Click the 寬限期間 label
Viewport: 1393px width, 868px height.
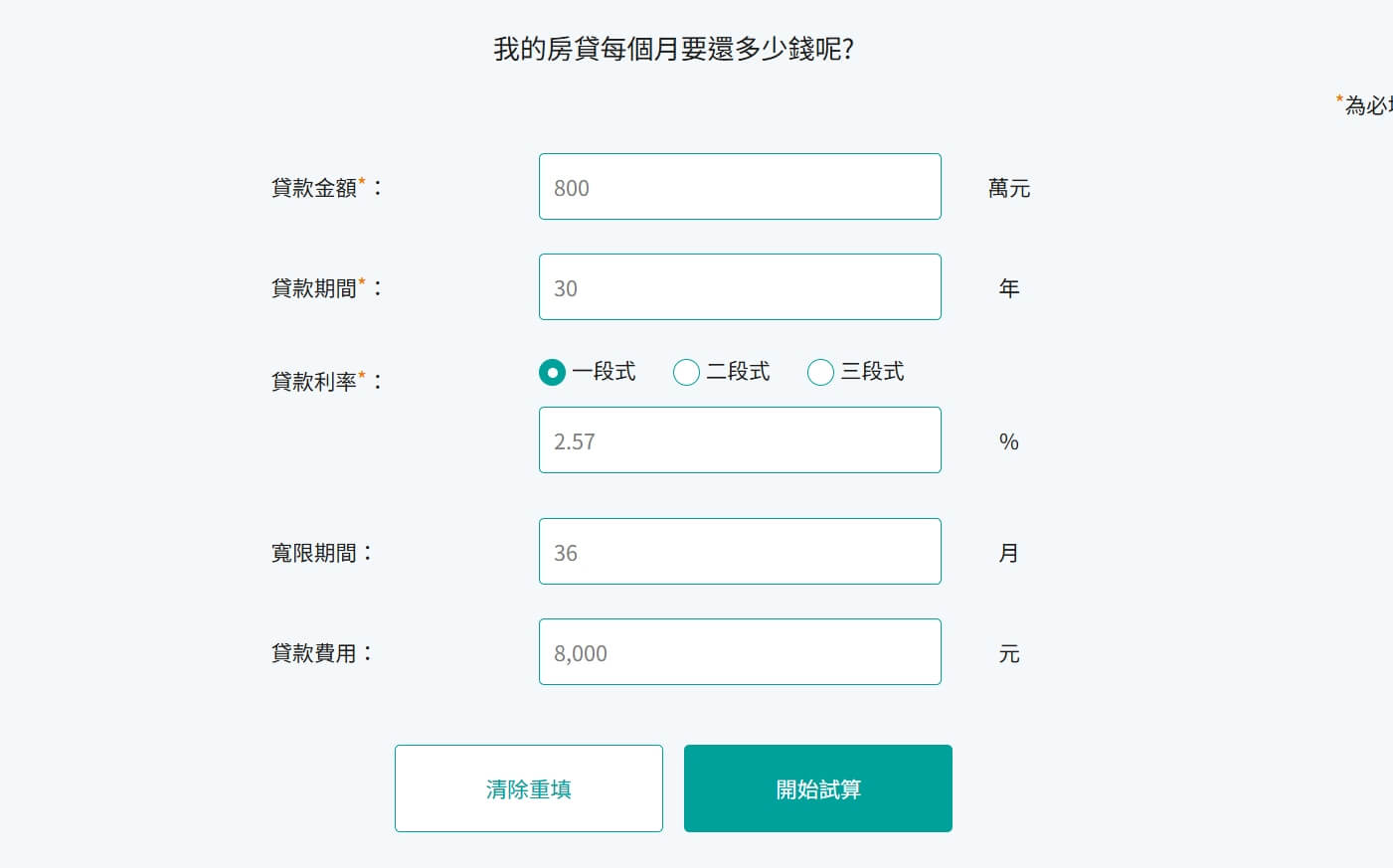click(x=318, y=552)
